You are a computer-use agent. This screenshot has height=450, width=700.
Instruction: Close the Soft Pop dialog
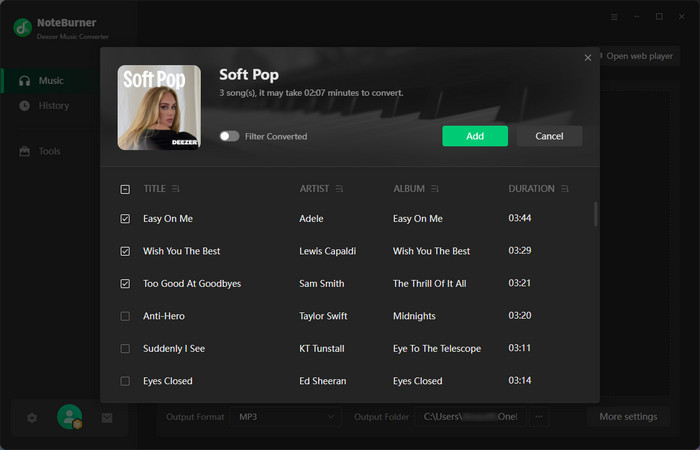click(588, 58)
